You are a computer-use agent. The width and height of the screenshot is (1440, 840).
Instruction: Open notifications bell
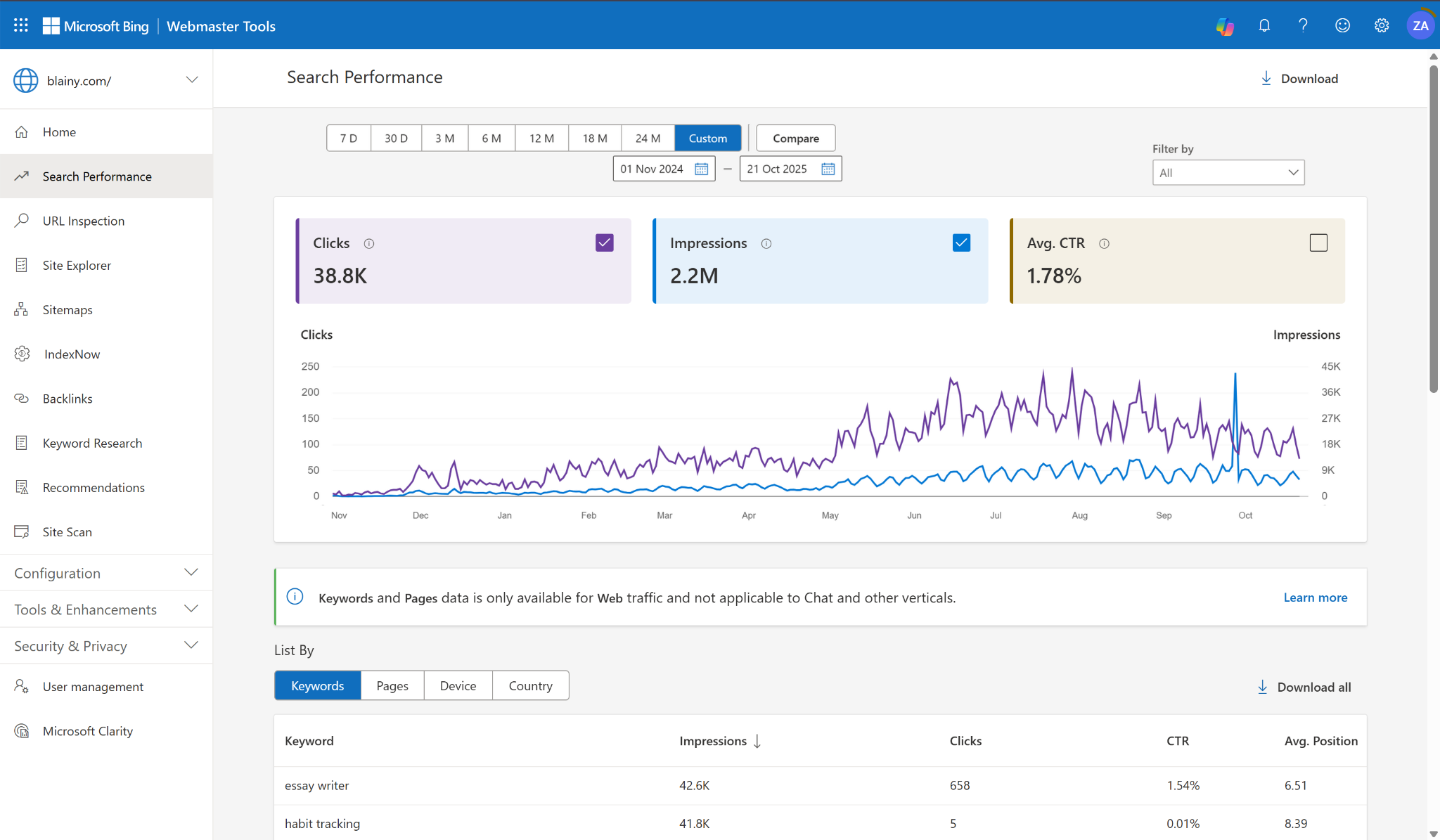(x=1264, y=25)
